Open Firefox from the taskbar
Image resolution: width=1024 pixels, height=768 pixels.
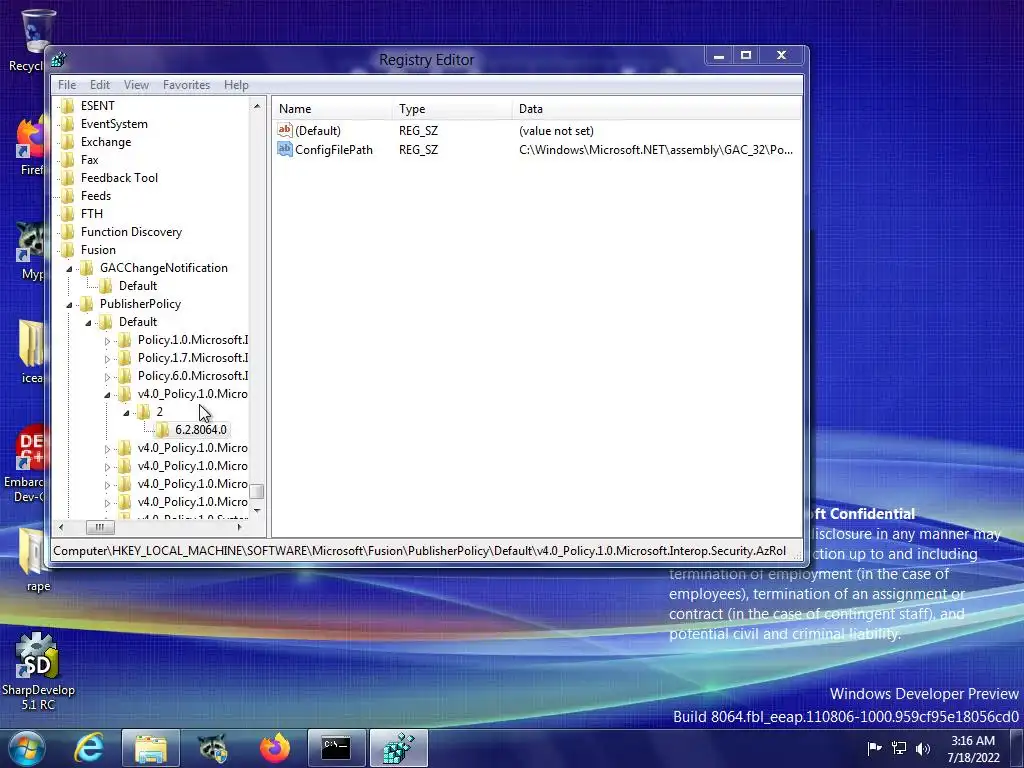275,748
